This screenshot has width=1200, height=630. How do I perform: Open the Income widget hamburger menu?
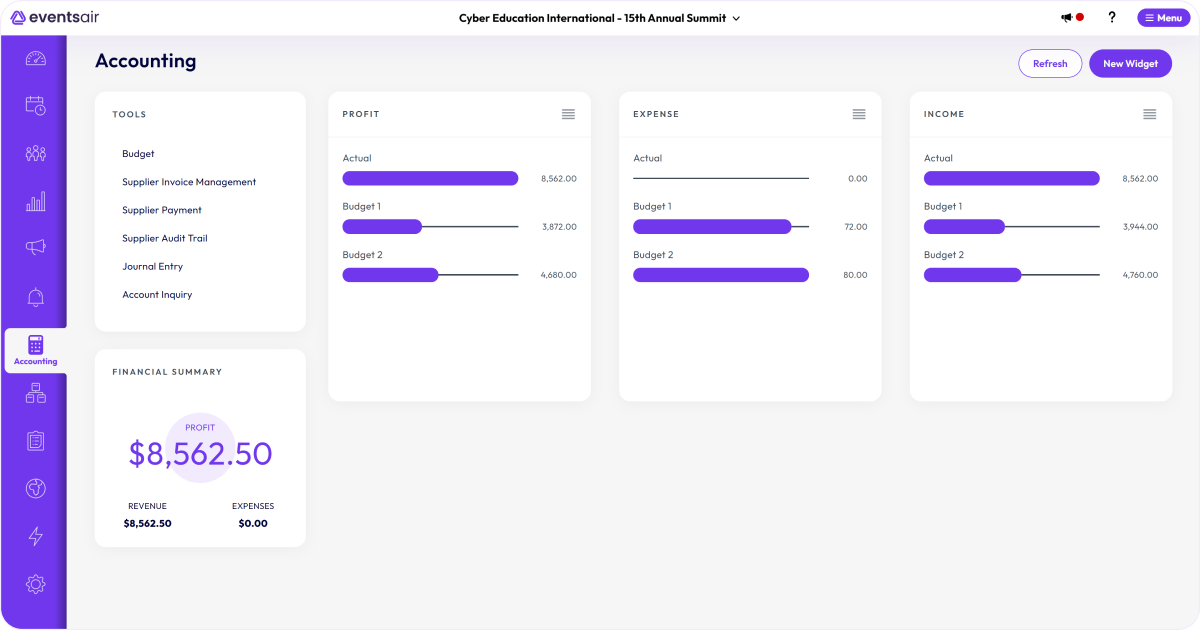[x=1149, y=114]
